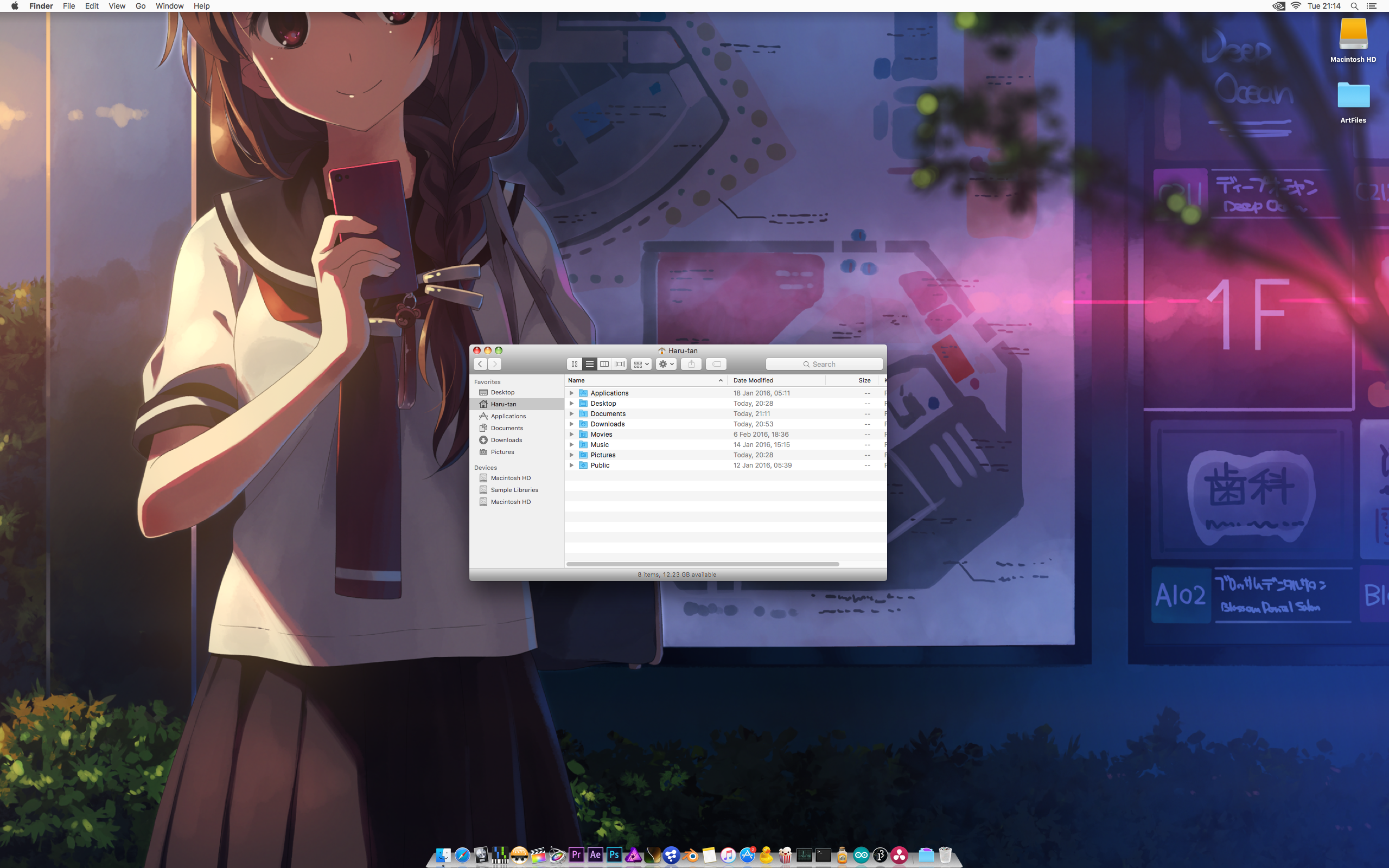
Task: Click the Share toolbar button
Action: [691, 364]
